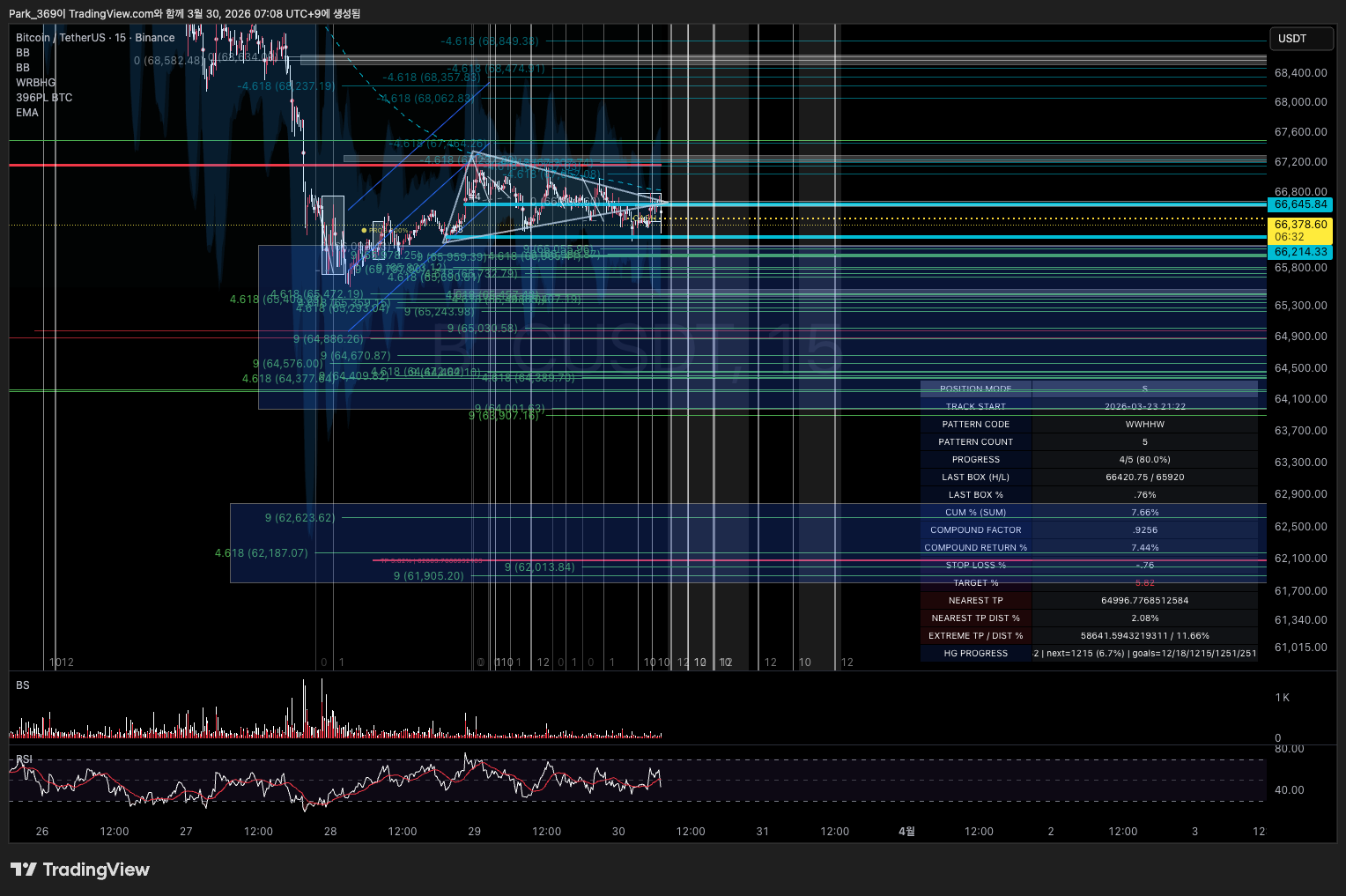Screen dimensions: 1346x896
Task: Click the 64996.7768512584 value
Action: click(x=1145, y=601)
